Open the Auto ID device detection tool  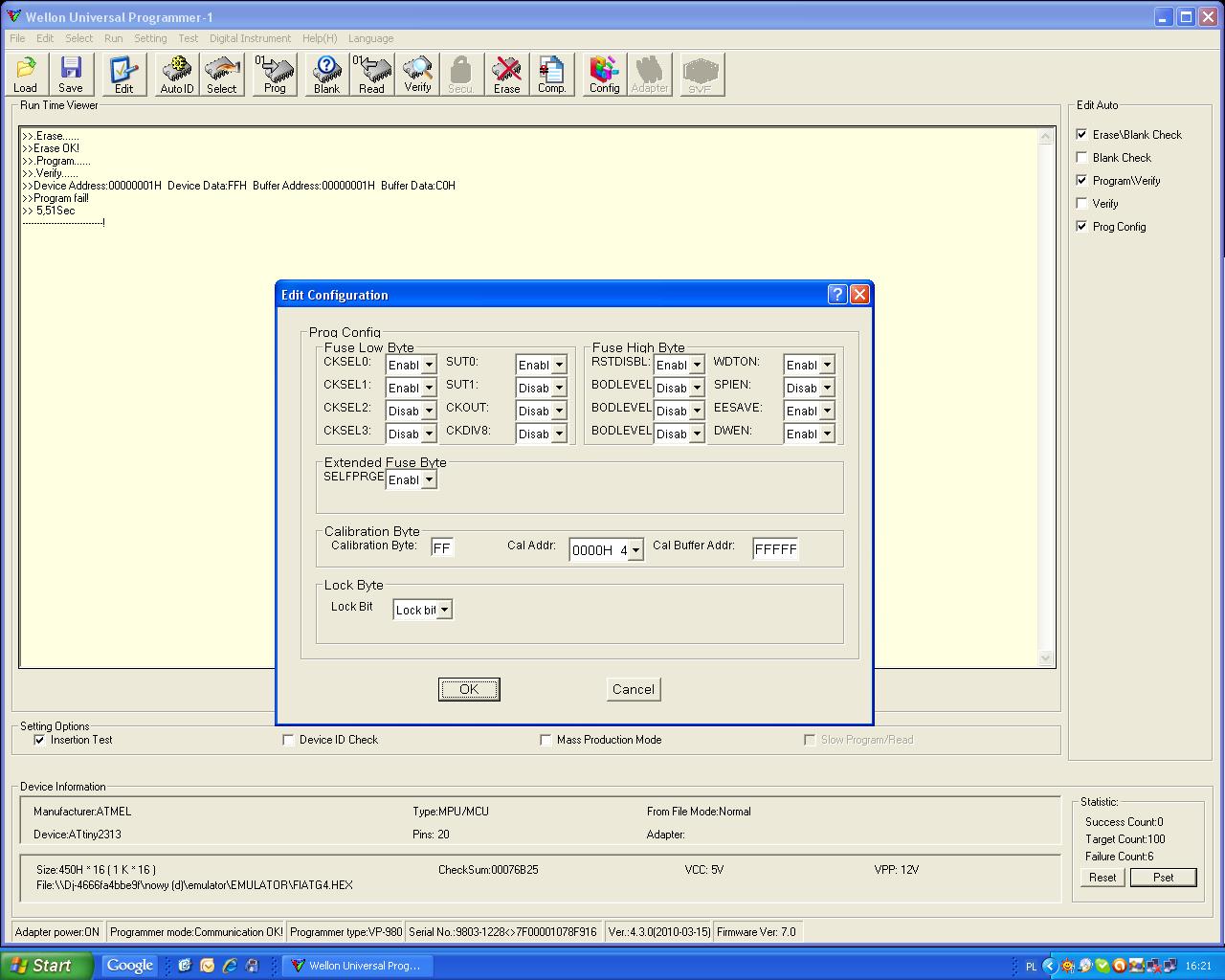(x=176, y=75)
